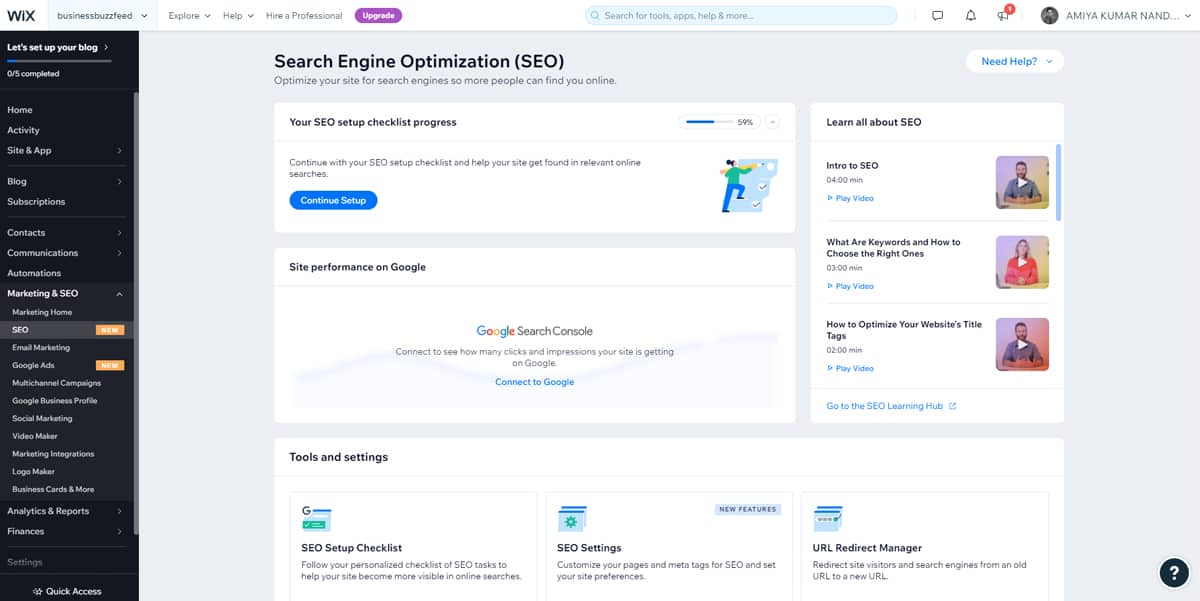Click the user profile avatar
This screenshot has height=601, width=1200.
tap(1049, 16)
